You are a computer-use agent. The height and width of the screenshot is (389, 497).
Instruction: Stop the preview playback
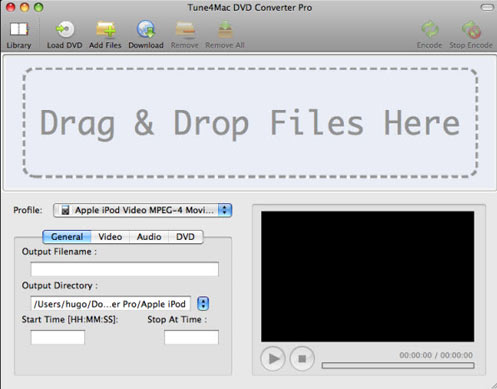pos(302,359)
